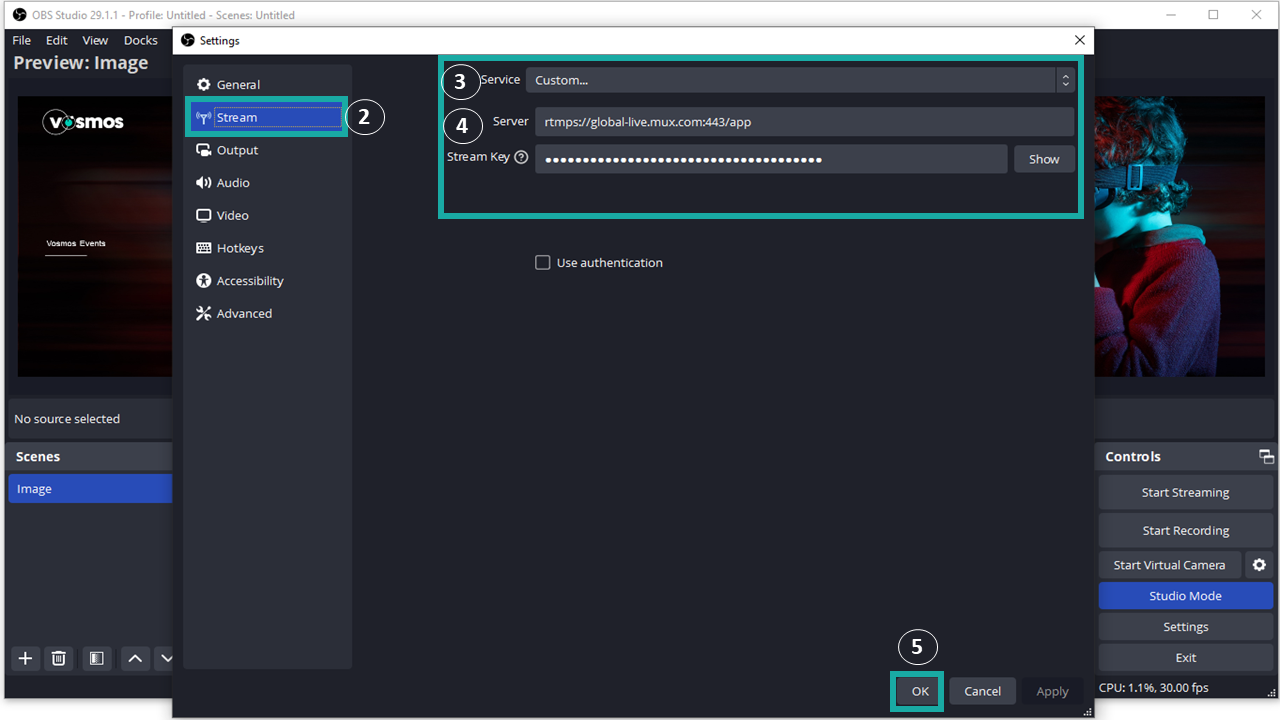1280x720 pixels.
Task: Open the Audio settings category
Action: point(267,183)
